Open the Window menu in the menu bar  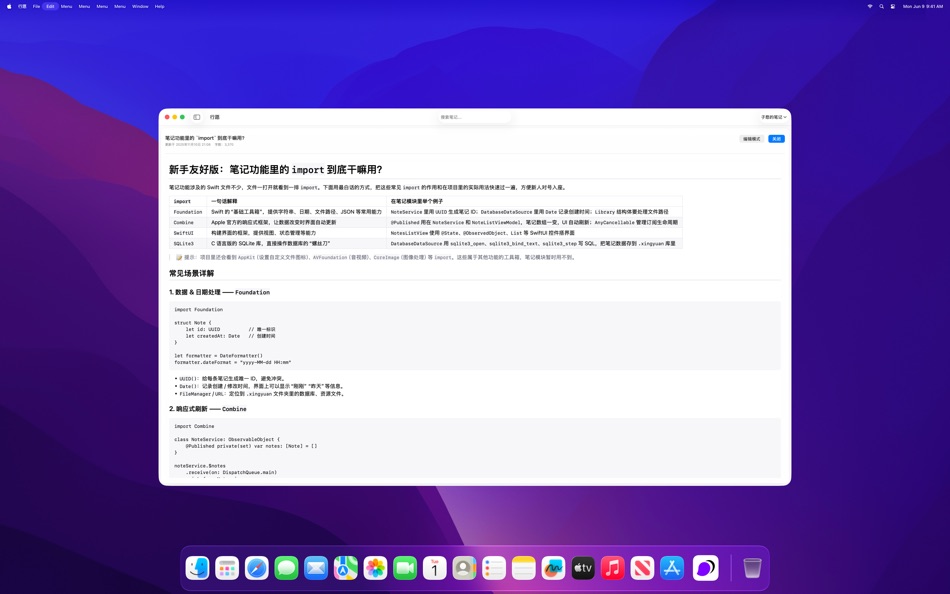(140, 6)
